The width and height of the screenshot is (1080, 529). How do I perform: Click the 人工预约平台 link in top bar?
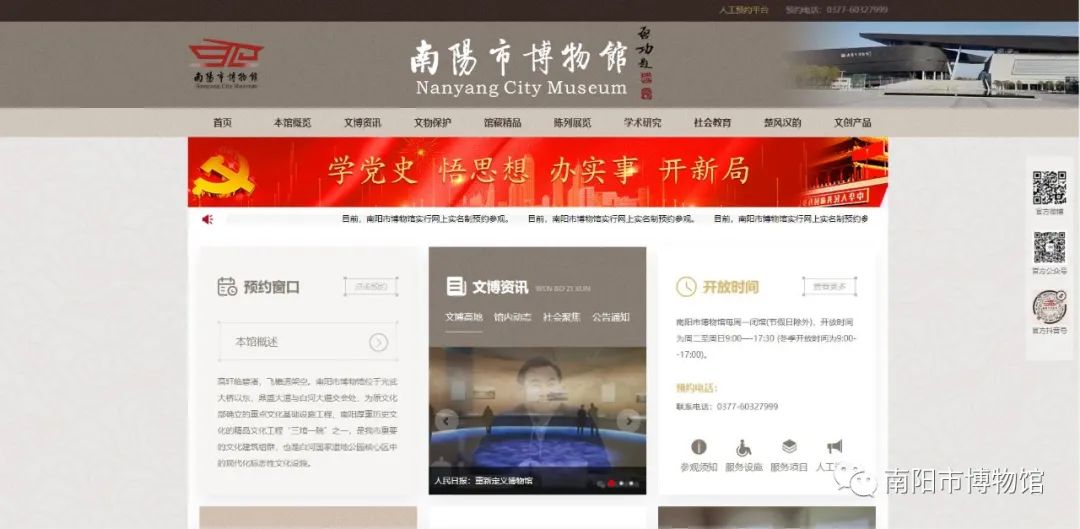(x=743, y=10)
